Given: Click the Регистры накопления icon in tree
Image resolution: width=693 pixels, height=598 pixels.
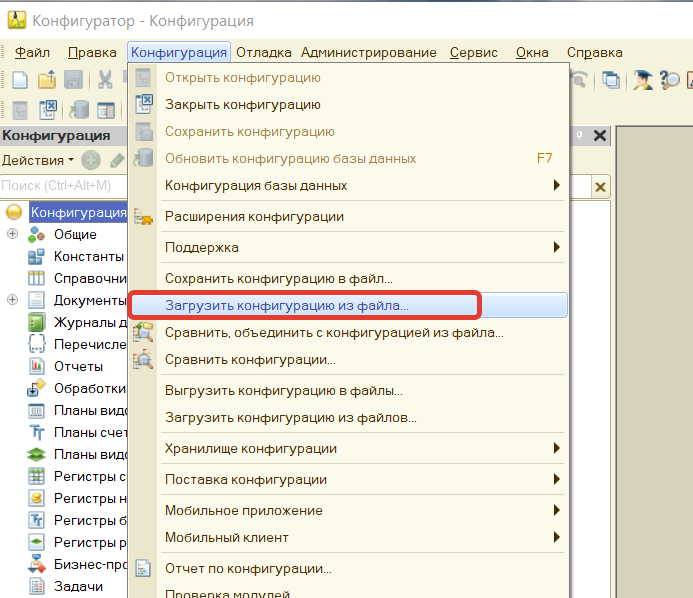Looking at the screenshot, I should [x=37, y=498].
